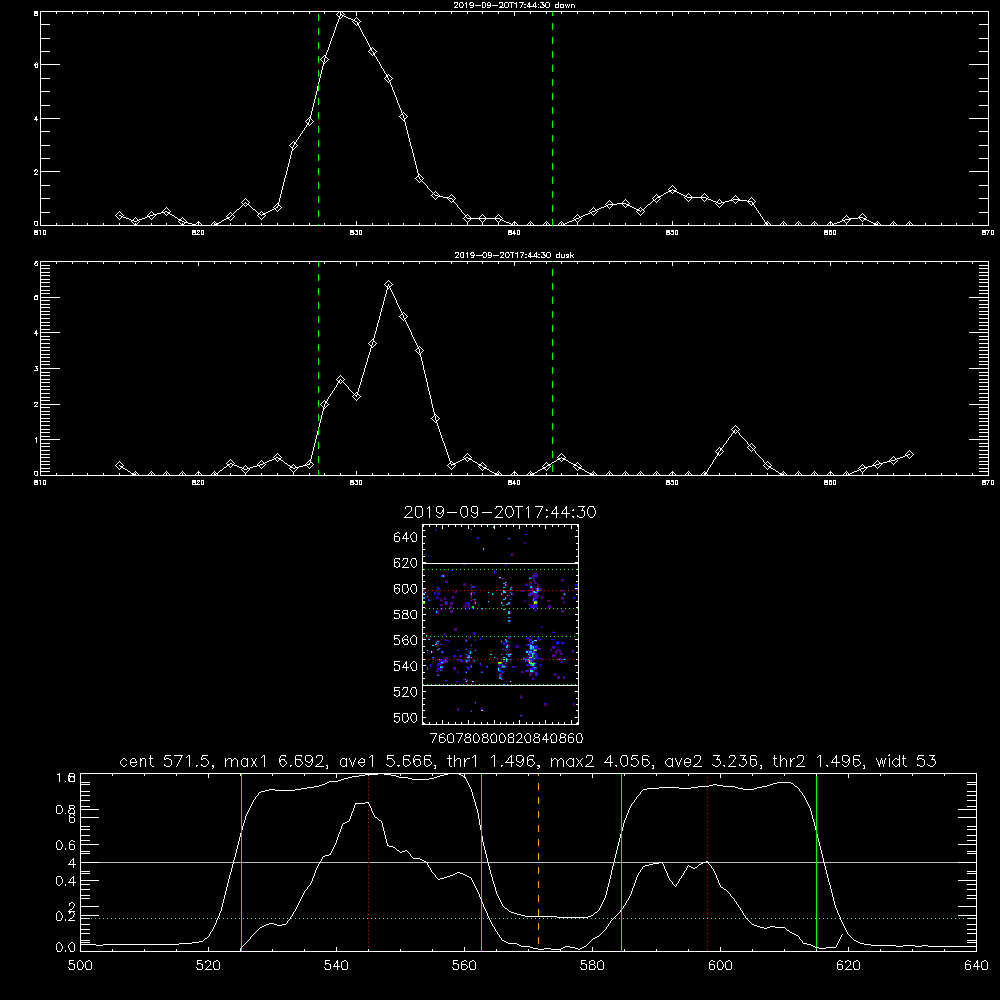Image resolution: width=1000 pixels, height=1000 pixels.
Task: Click the x-axis label '640' on the profile plot
Action: tap(976, 966)
